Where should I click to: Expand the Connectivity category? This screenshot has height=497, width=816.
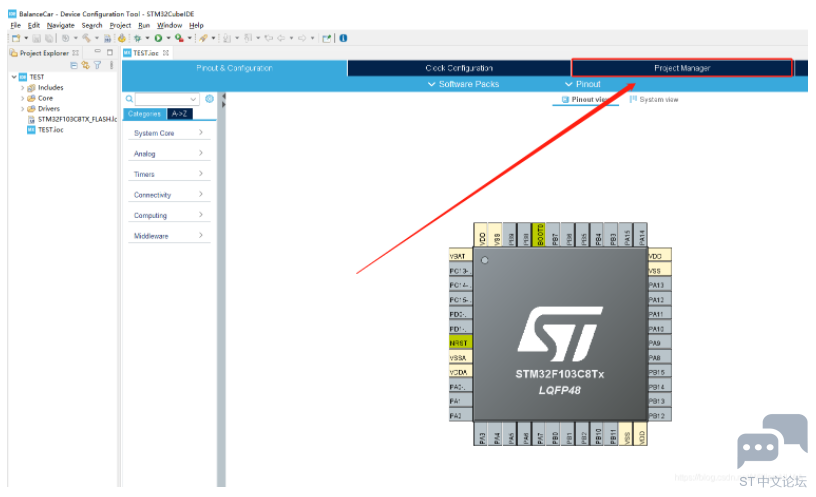[169, 195]
